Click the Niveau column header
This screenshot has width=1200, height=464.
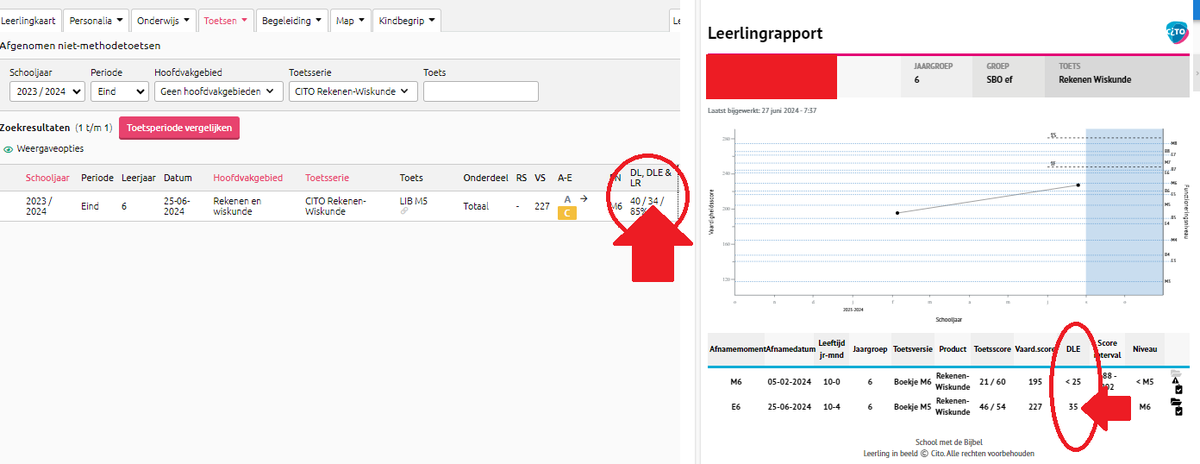pos(1146,349)
